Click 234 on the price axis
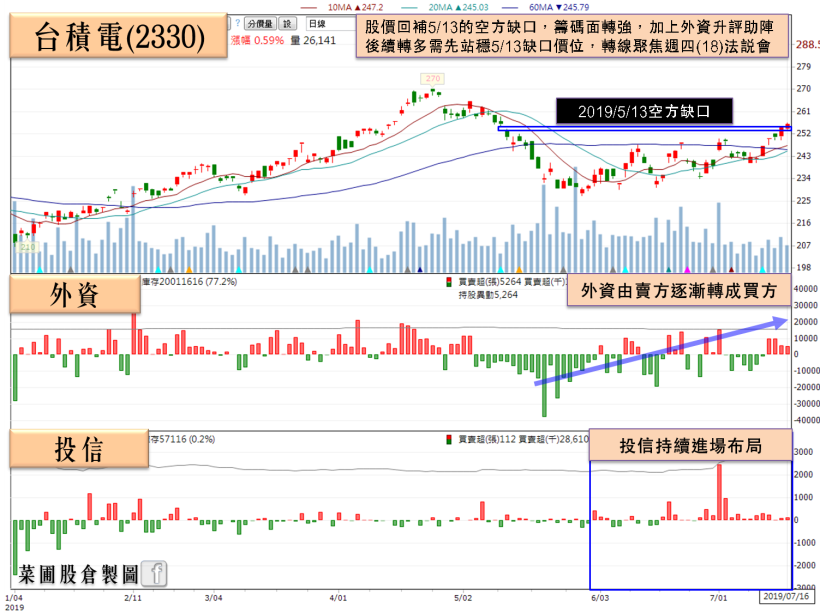820x613 pixels. pos(803,178)
